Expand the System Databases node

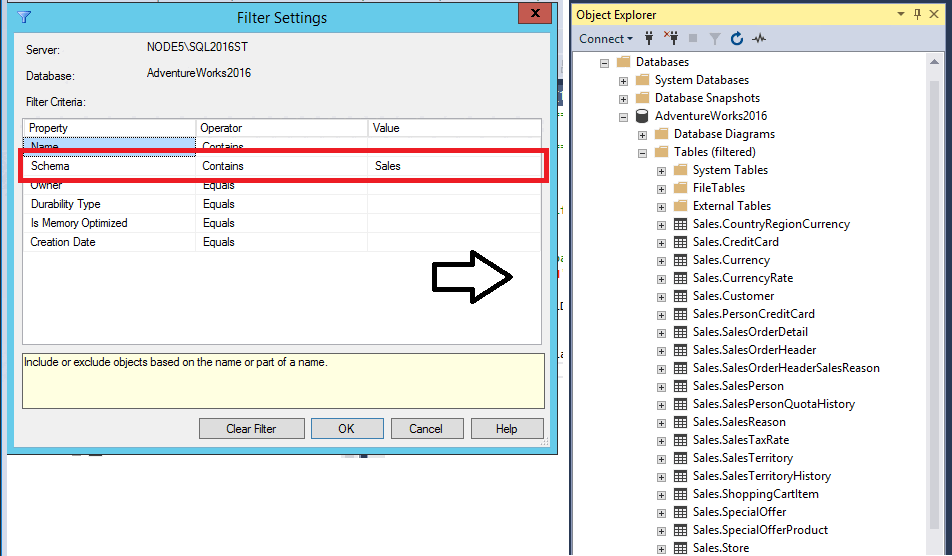click(x=623, y=81)
